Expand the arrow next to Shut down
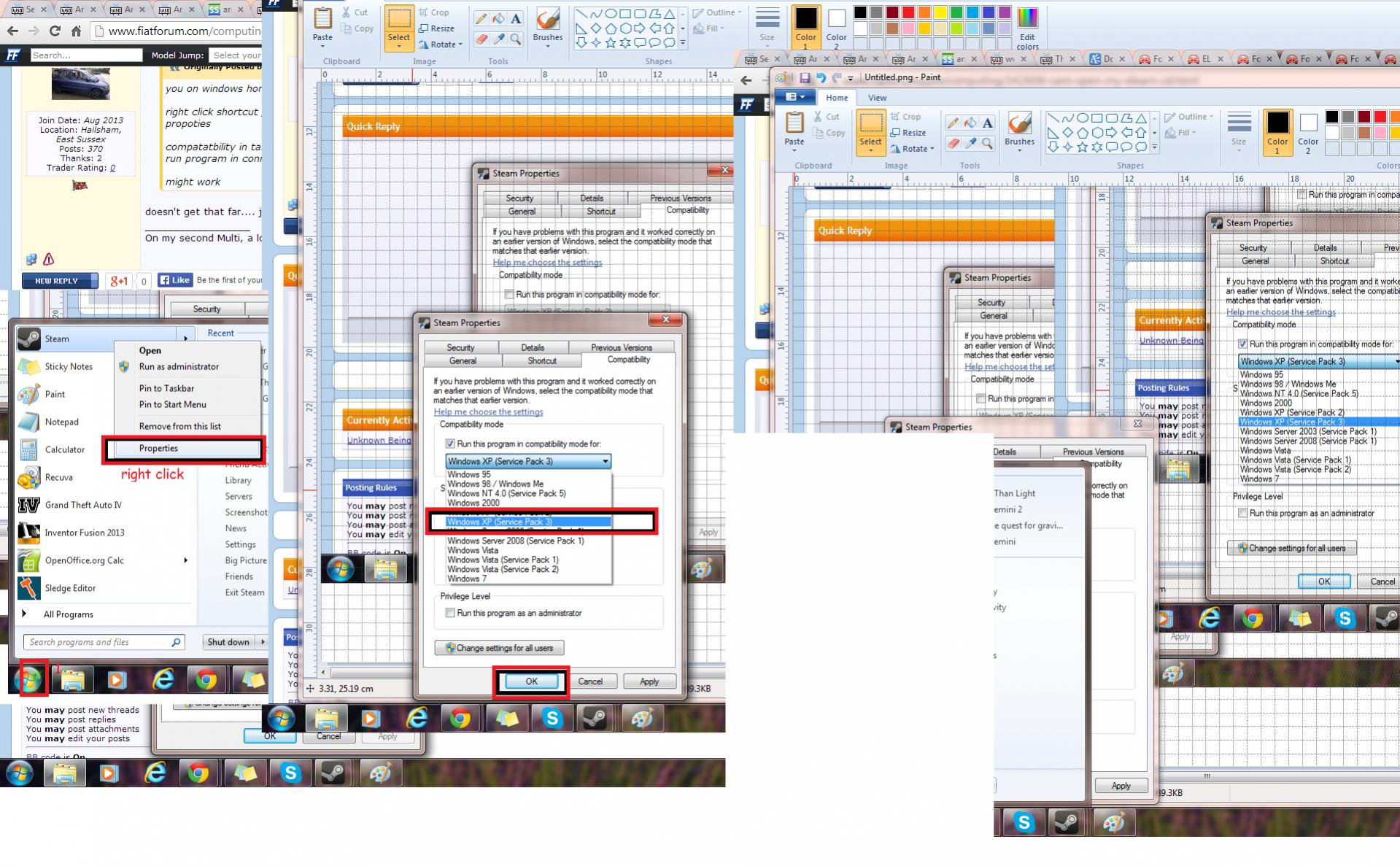 tap(262, 642)
